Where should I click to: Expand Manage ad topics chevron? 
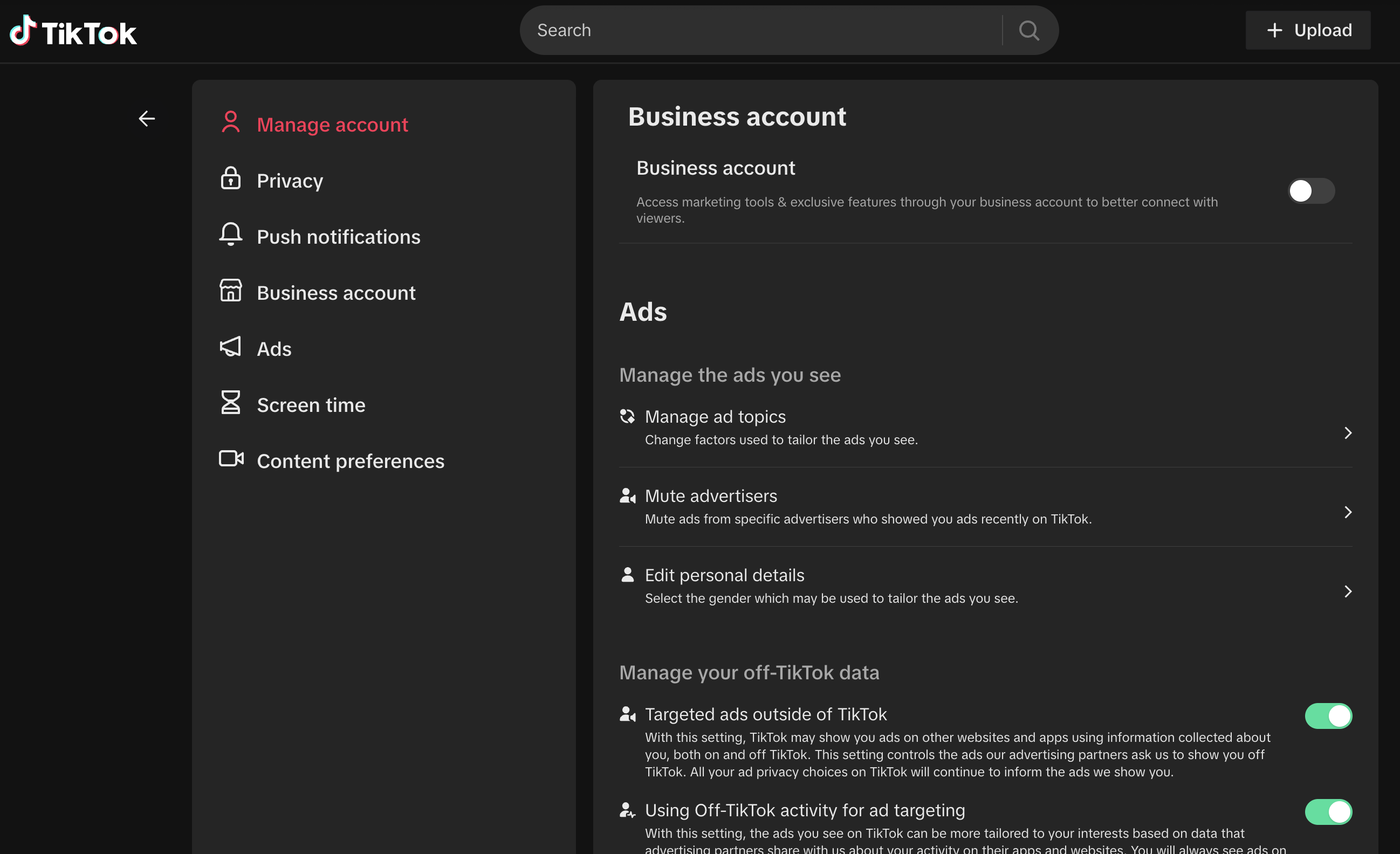tap(1347, 433)
